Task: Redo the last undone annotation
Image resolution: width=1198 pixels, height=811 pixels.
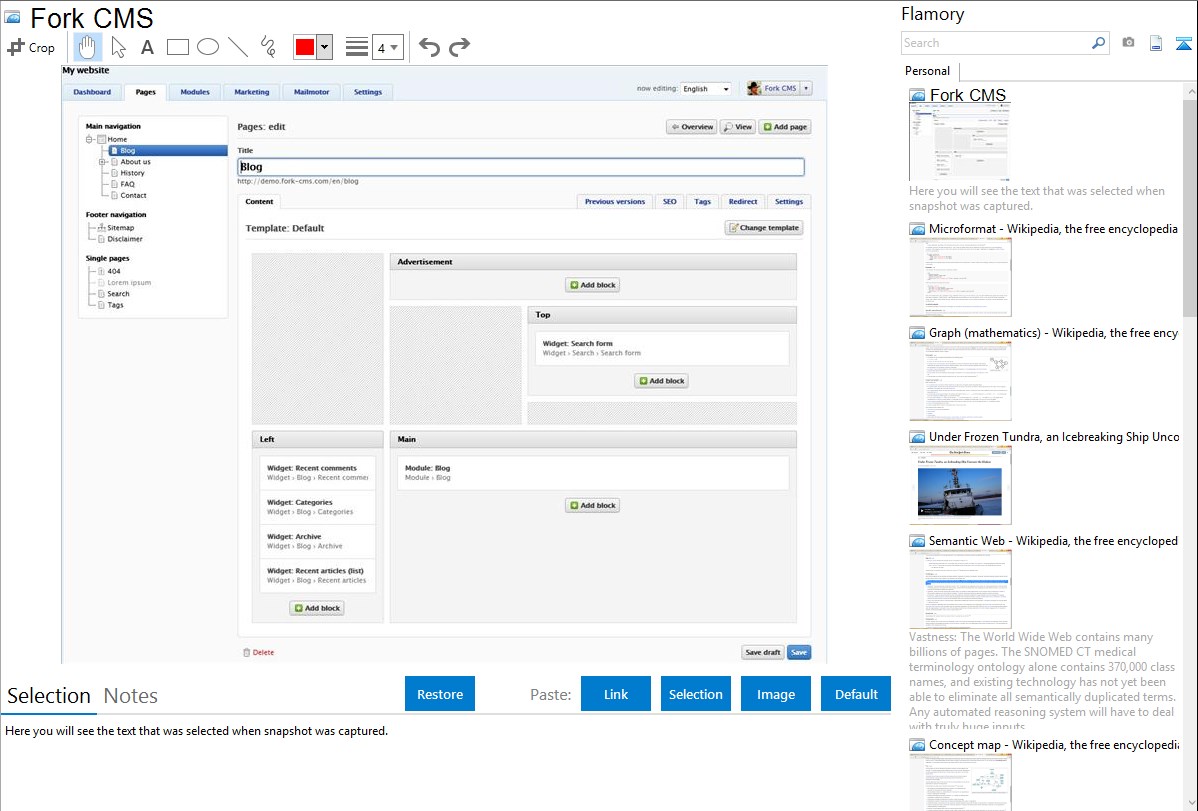Action: (x=459, y=47)
